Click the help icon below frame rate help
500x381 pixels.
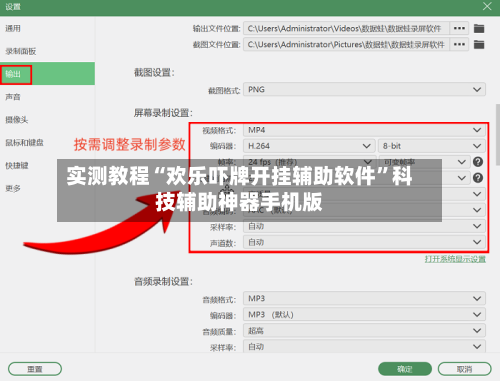[x=478, y=178]
